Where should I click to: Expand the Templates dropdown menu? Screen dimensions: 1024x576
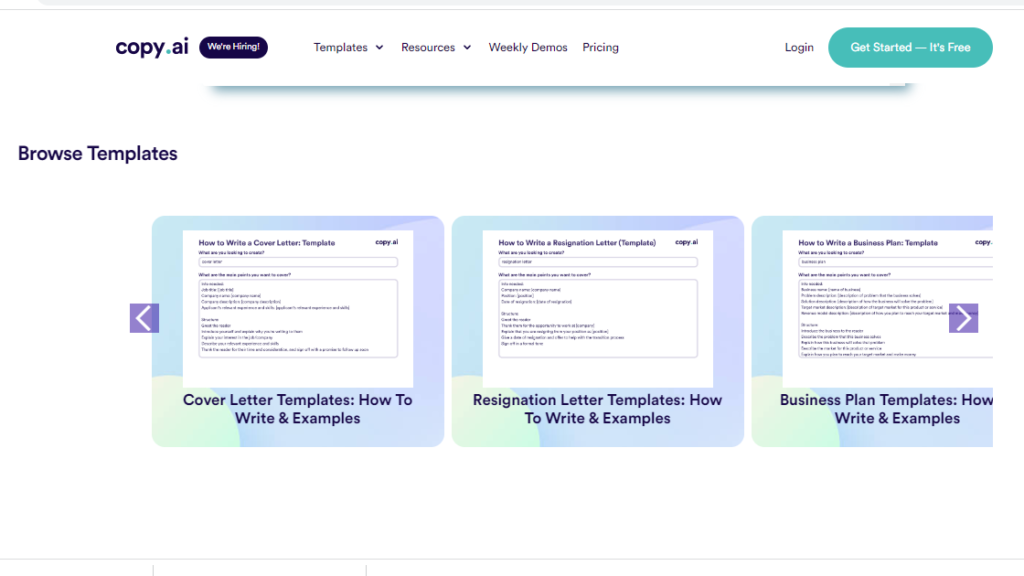click(x=348, y=47)
